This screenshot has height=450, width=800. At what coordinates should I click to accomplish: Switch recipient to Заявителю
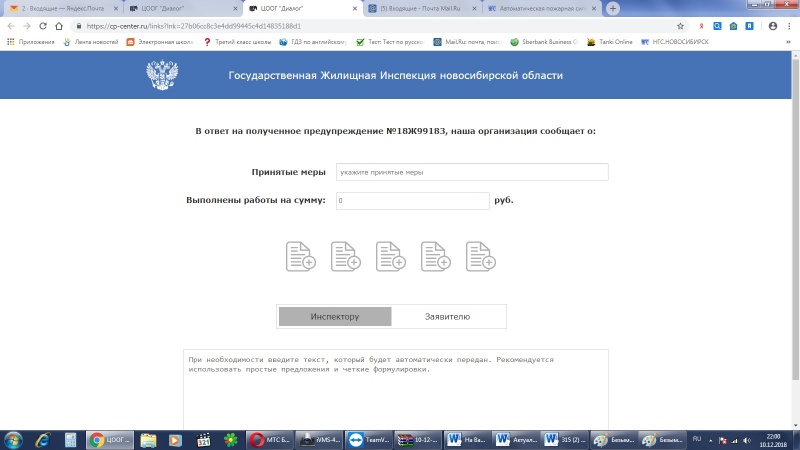click(x=447, y=317)
